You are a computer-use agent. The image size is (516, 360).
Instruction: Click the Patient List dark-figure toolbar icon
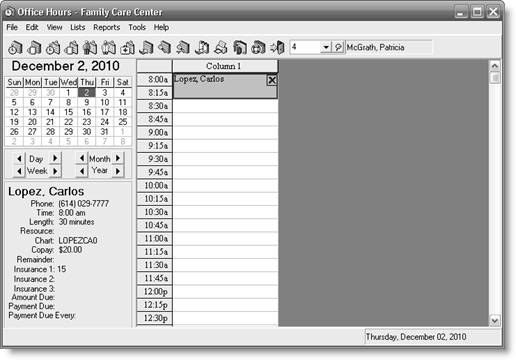tap(90, 47)
